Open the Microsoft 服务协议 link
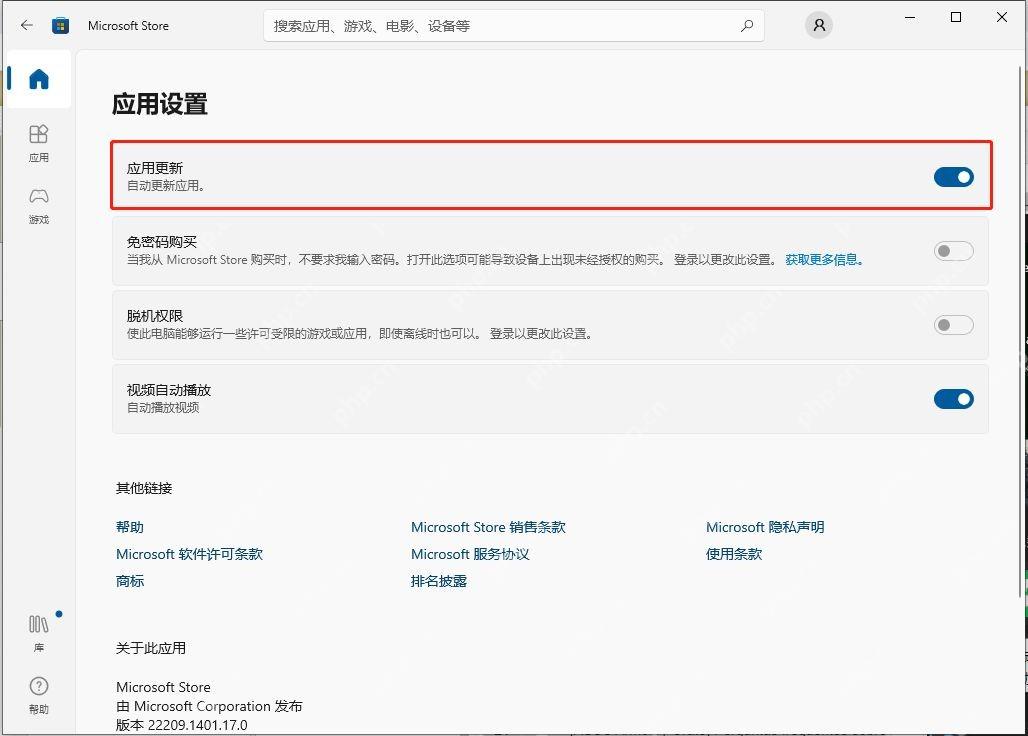The height and width of the screenshot is (736, 1028). pyautogui.click(x=469, y=554)
